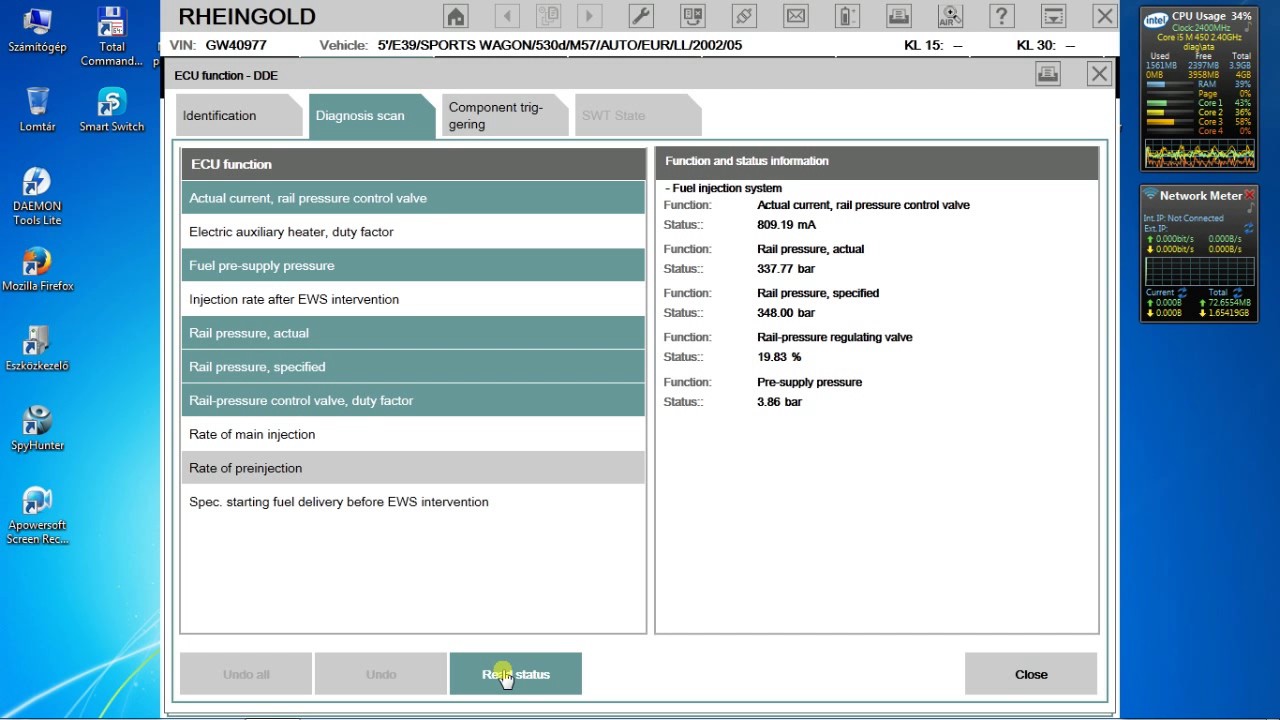Viewport: 1280px width, 720px height.
Task: Click the CPU usage history graph
Action: [x=1200, y=152]
